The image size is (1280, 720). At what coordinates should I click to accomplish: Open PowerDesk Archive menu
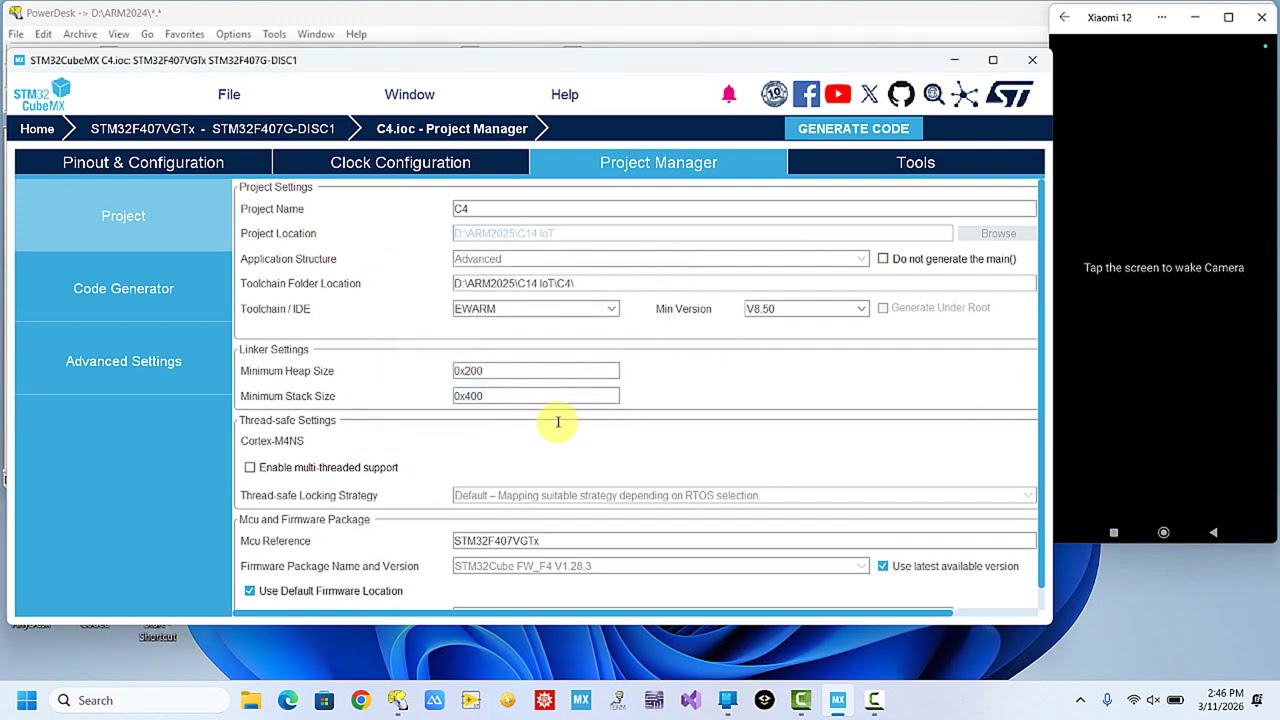[x=80, y=34]
